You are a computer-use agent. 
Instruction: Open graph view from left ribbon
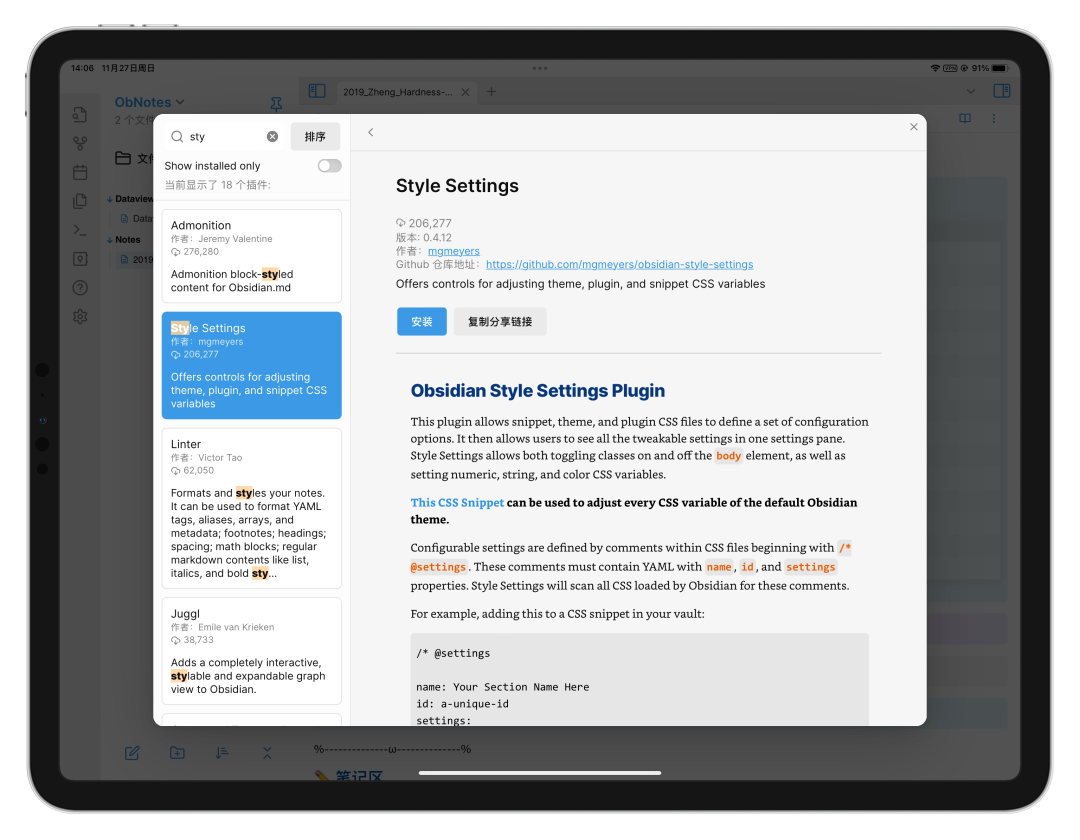point(80,144)
